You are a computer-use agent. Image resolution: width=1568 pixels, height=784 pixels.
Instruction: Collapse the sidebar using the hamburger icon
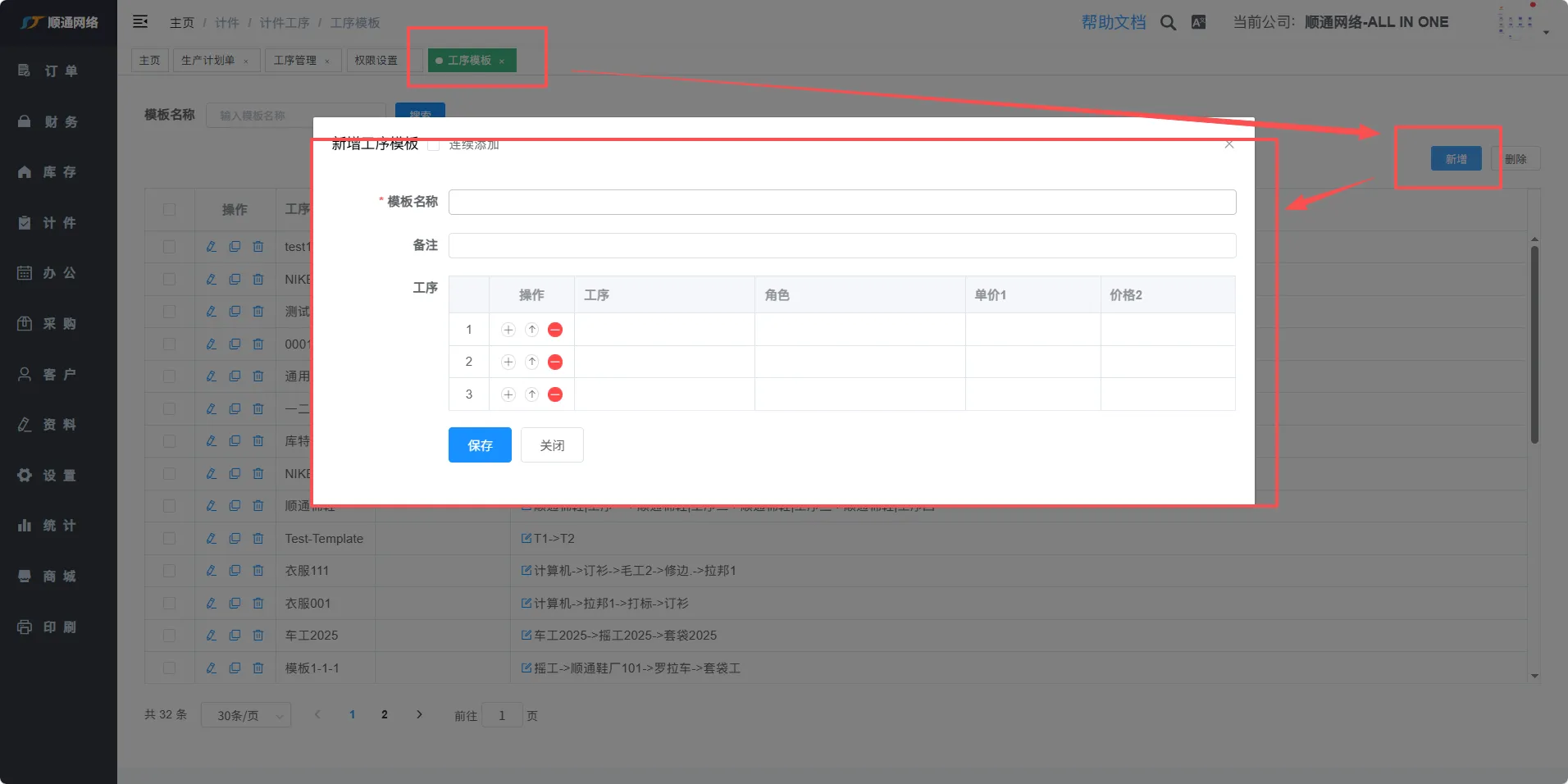140,22
